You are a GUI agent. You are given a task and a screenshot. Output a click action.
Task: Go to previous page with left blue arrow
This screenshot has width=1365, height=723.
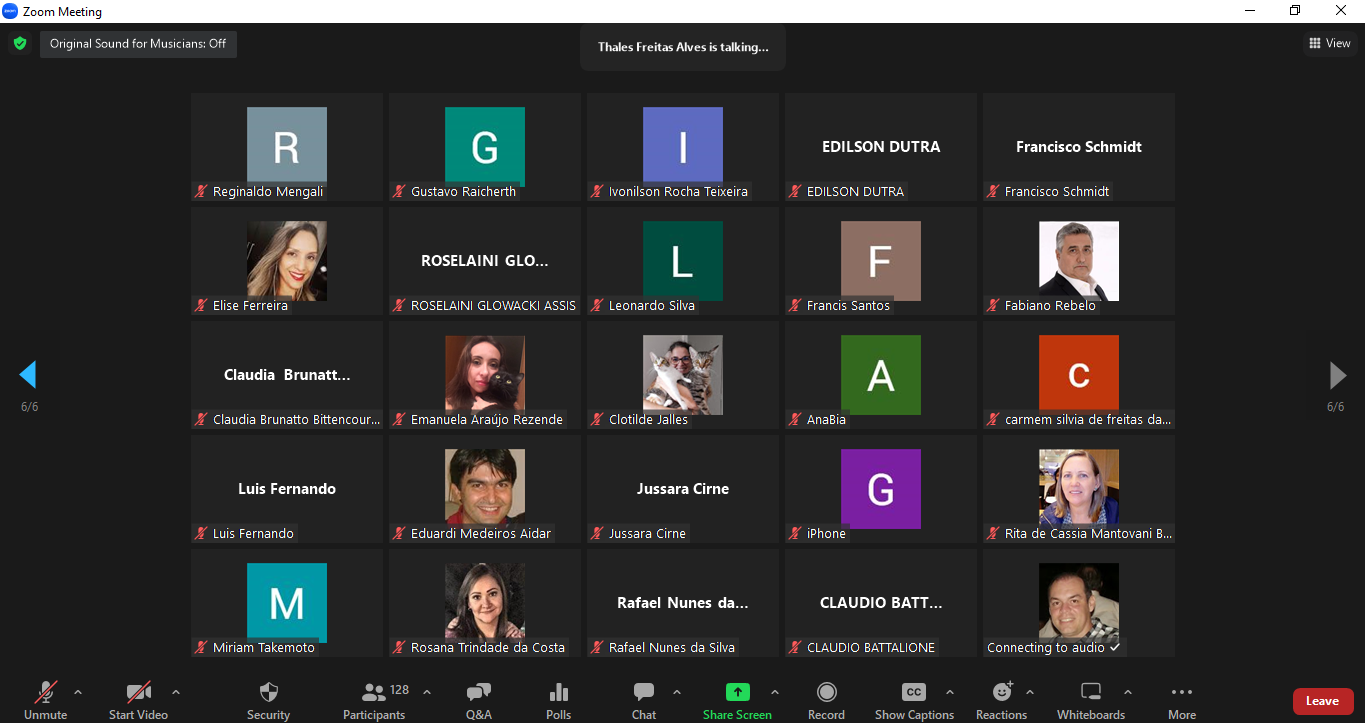point(28,375)
